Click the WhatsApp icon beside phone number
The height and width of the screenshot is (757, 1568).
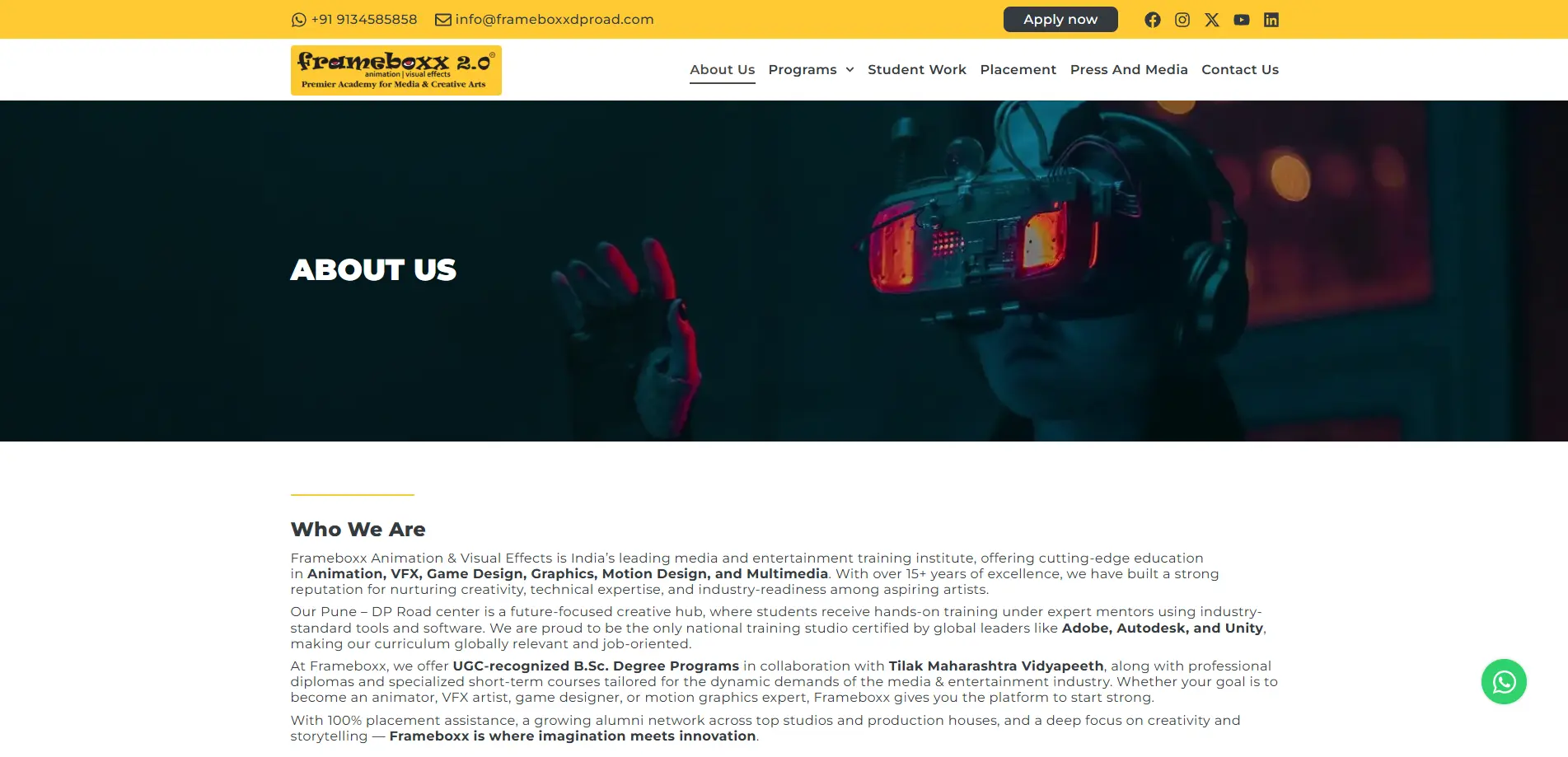298,20
